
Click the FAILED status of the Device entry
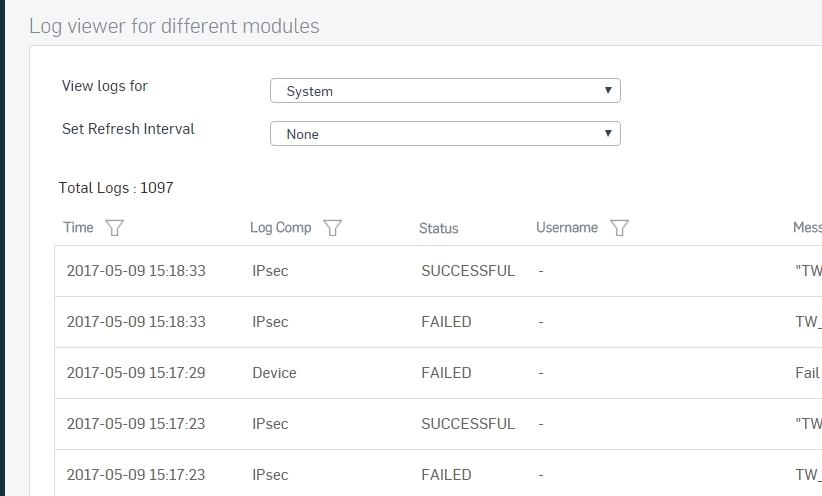click(446, 373)
